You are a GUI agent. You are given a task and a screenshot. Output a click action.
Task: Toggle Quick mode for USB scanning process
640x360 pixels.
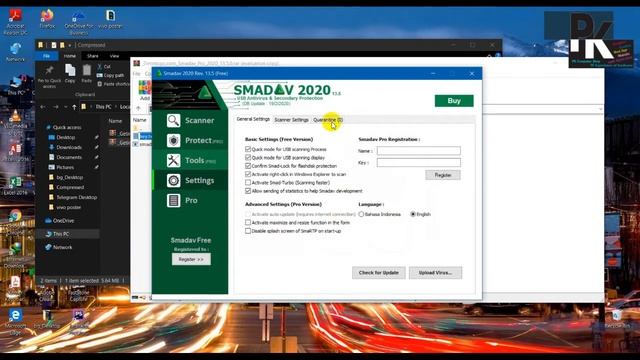(x=248, y=149)
